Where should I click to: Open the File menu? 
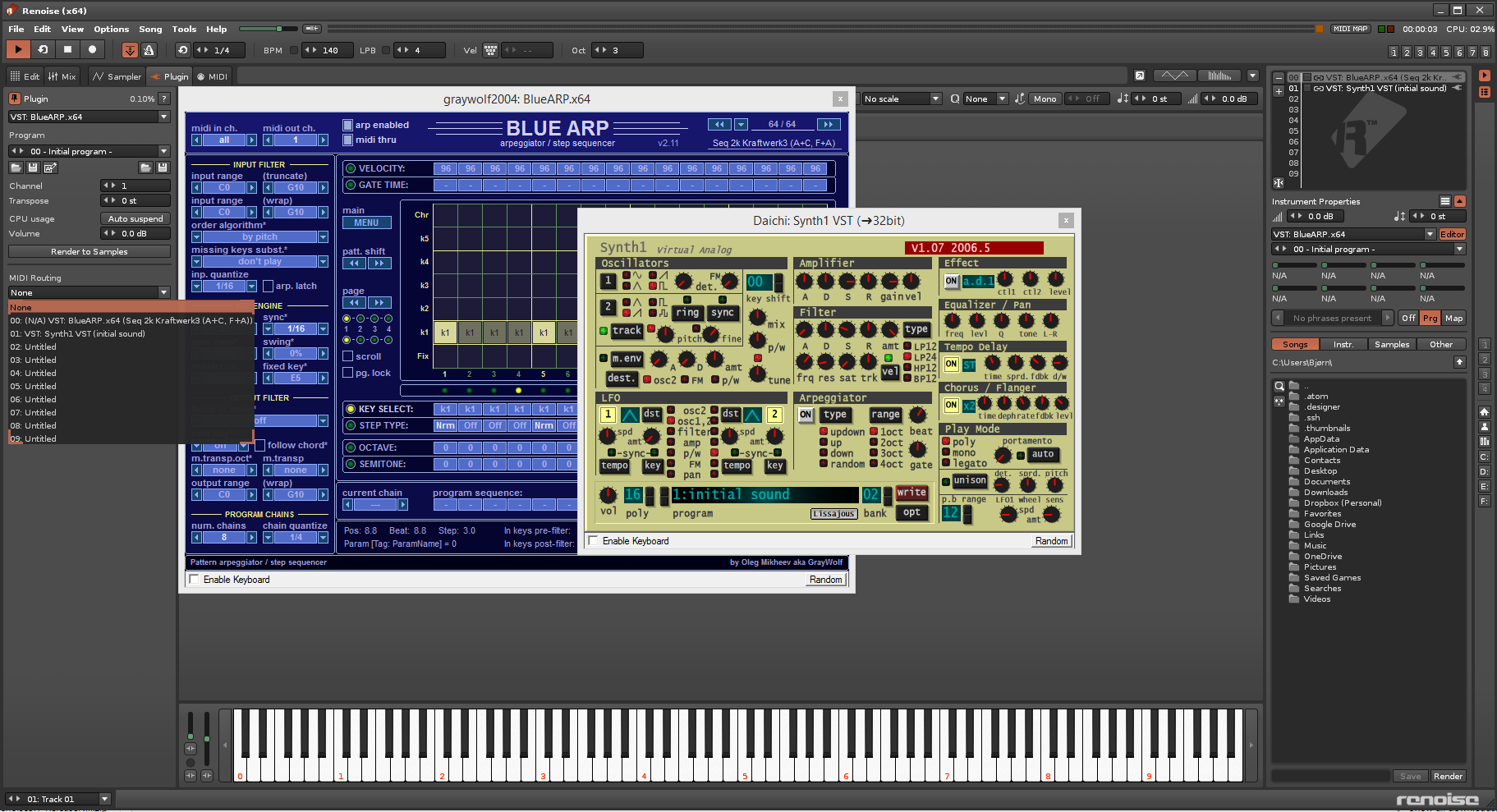(x=16, y=29)
